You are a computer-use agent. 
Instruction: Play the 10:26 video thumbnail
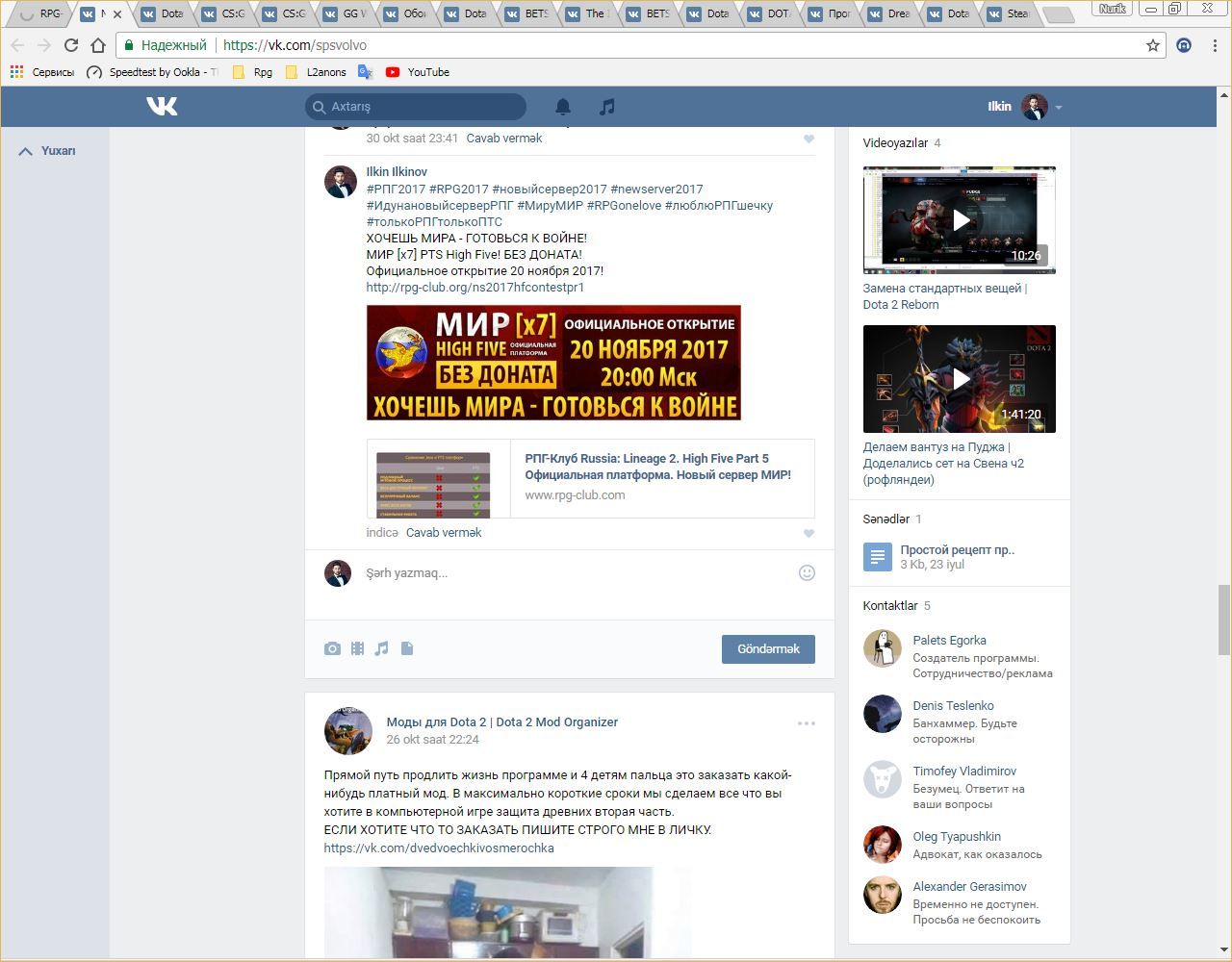tap(960, 220)
